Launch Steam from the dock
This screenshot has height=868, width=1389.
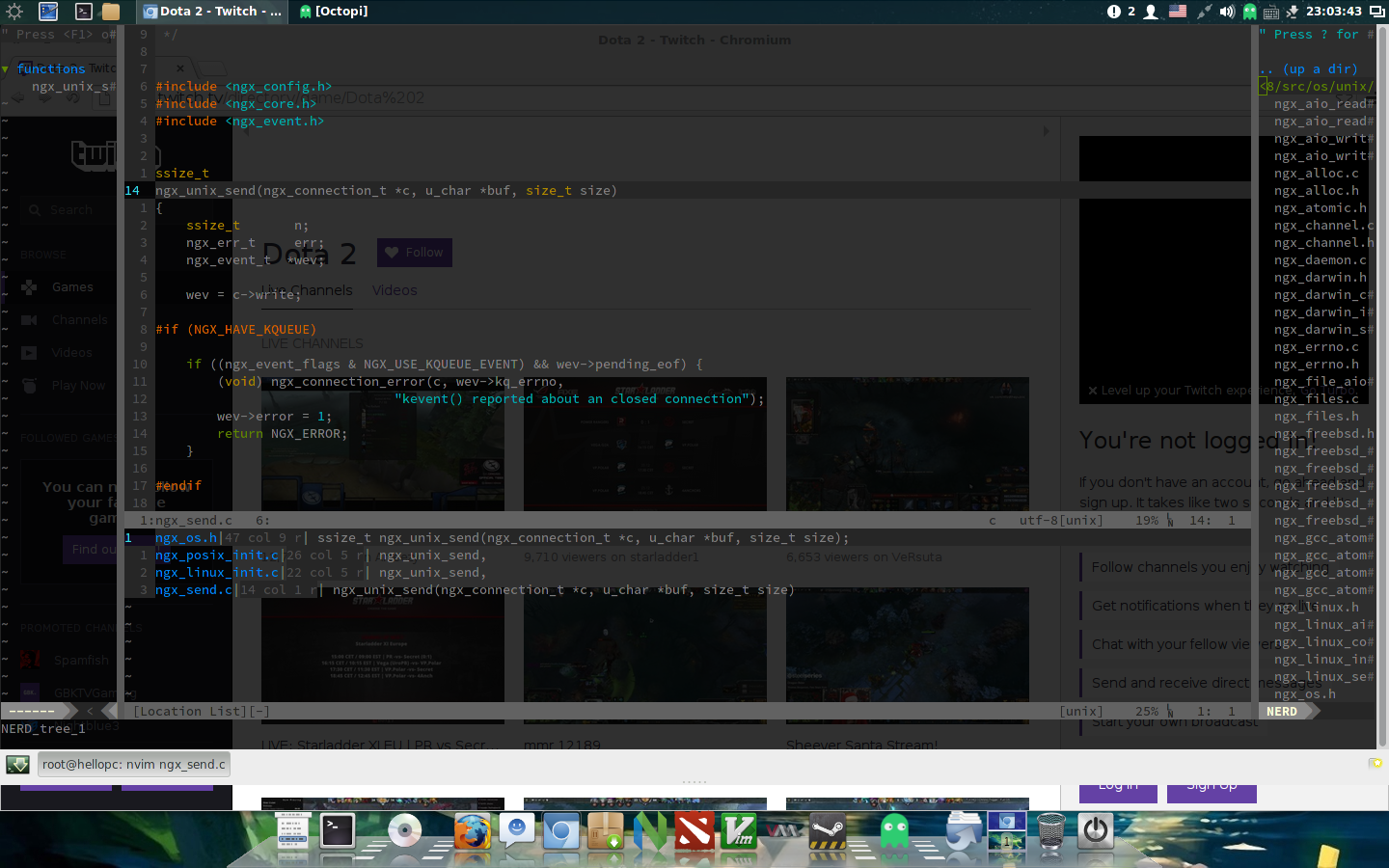[828, 831]
